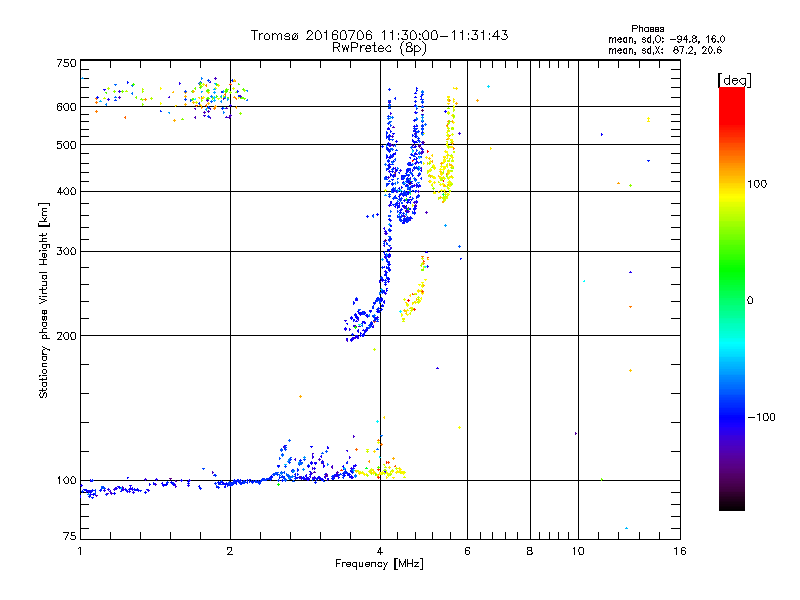Click the x-axis tick label '2'
The image size is (800, 600).
click(230, 551)
